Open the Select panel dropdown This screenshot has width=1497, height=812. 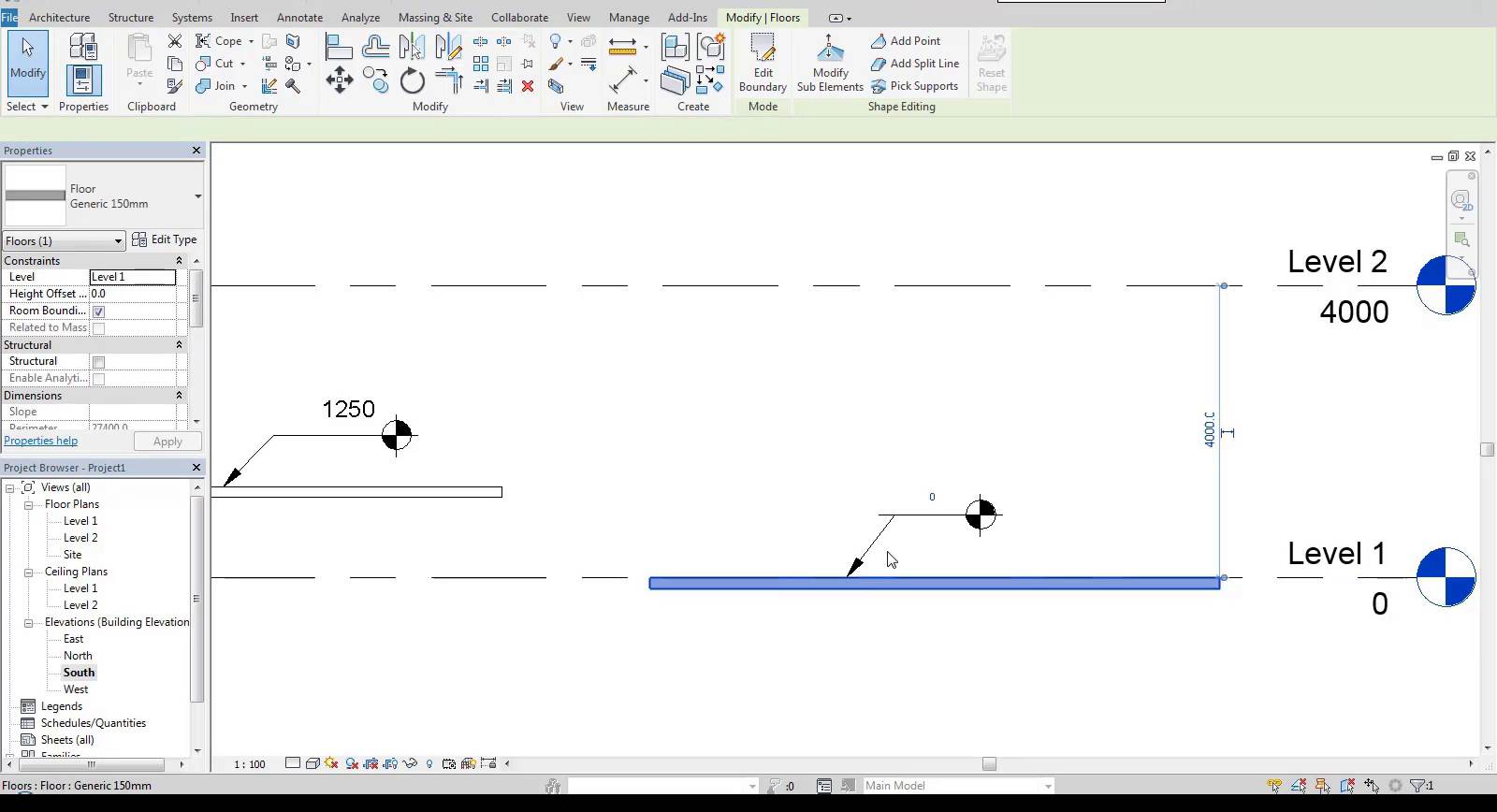27,107
